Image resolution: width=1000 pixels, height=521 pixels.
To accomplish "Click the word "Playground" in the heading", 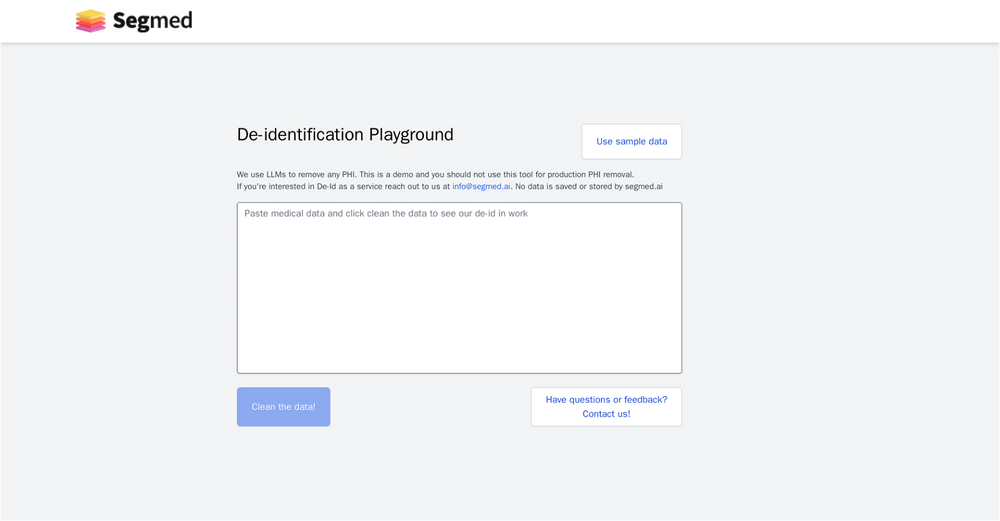I will (411, 135).
